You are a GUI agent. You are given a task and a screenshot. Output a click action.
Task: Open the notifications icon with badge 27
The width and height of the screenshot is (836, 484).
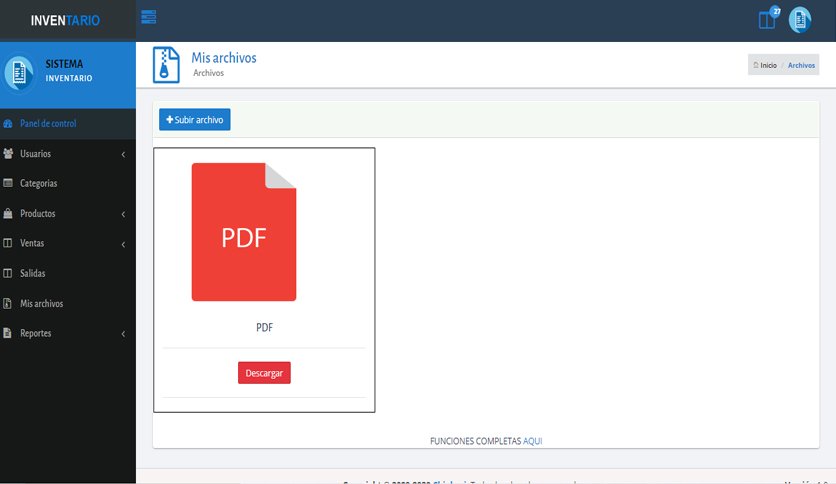tap(769, 19)
